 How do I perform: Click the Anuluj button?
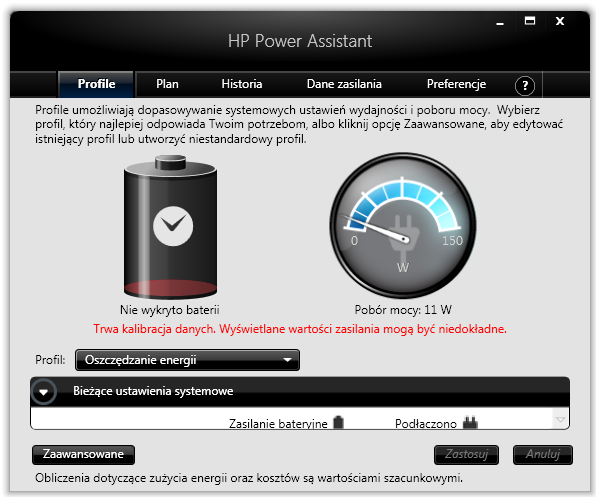pos(543,454)
